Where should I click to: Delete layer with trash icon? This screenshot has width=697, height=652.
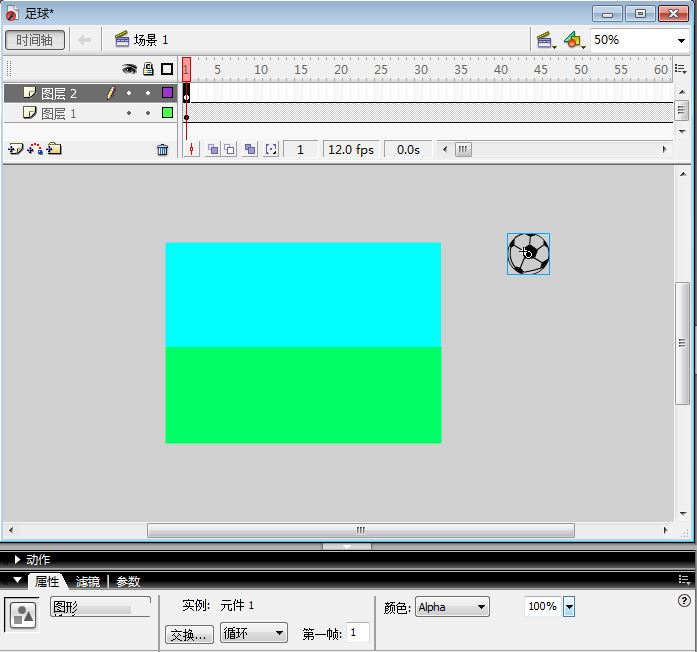163,150
